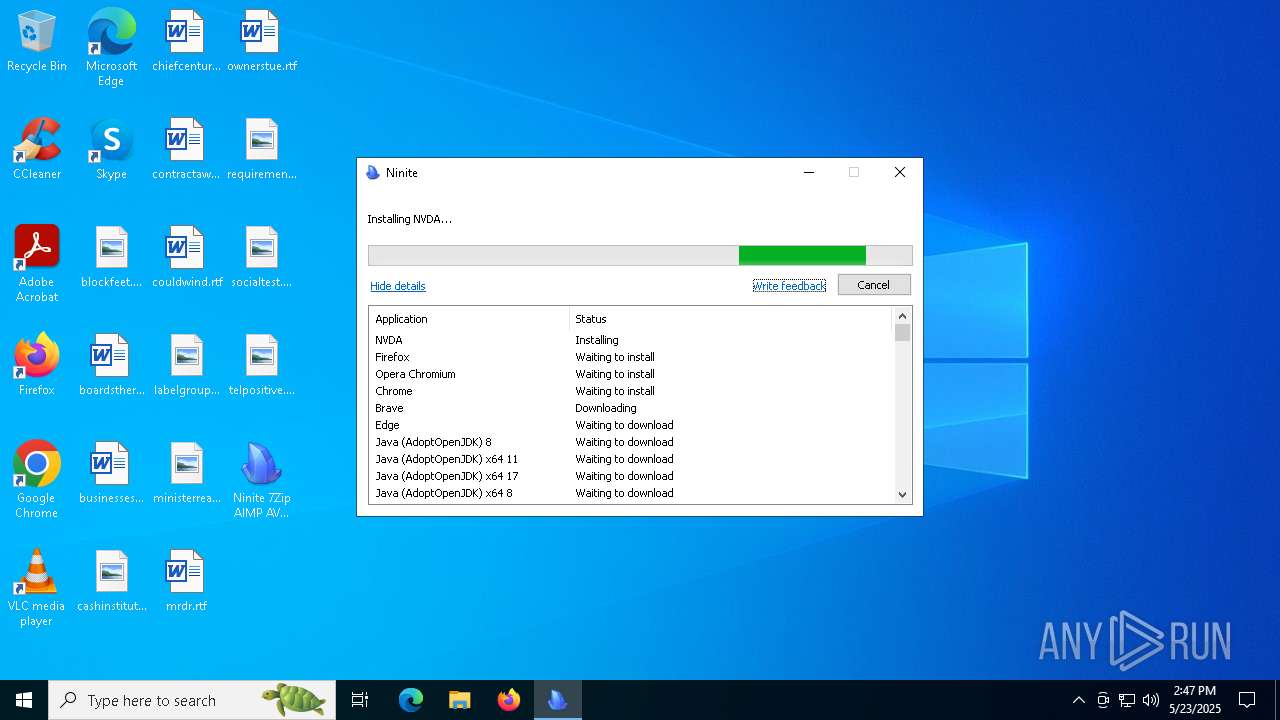Image resolution: width=1280 pixels, height=720 pixels.
Task: Select the Firefox row in Ninite list
Action: pos(631,357)
